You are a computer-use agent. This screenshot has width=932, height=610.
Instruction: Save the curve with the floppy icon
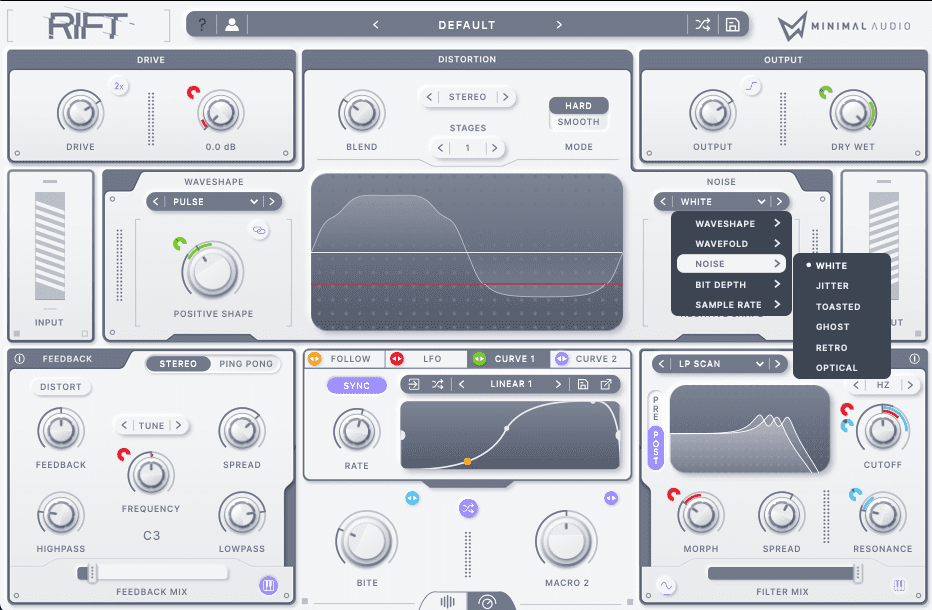[582, 384]
